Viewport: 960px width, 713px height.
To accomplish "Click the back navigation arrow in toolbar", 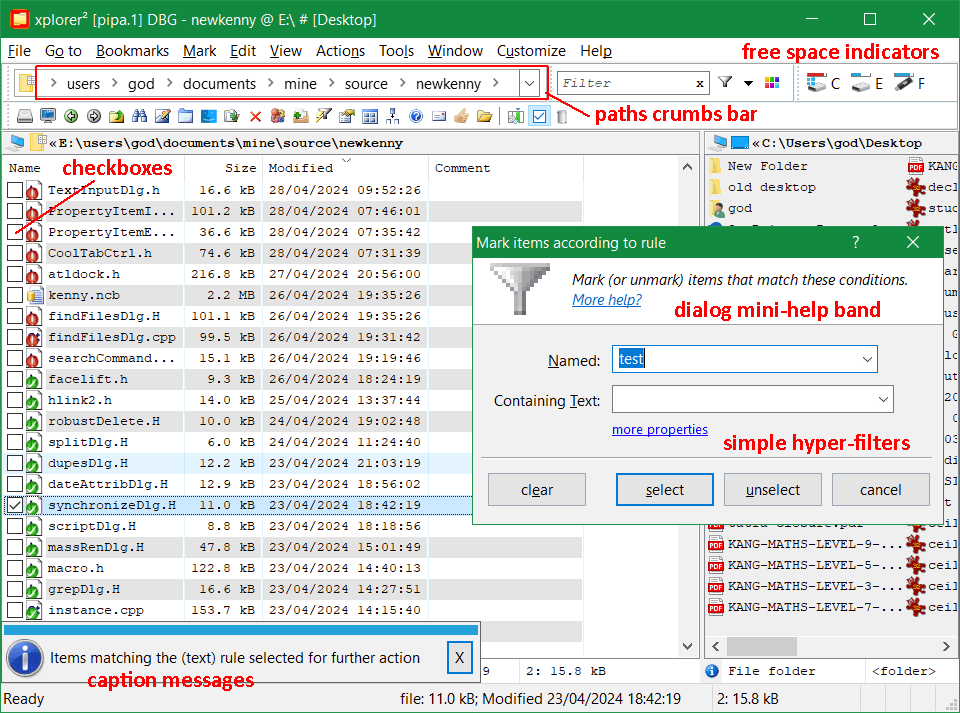I will (71, 116).
